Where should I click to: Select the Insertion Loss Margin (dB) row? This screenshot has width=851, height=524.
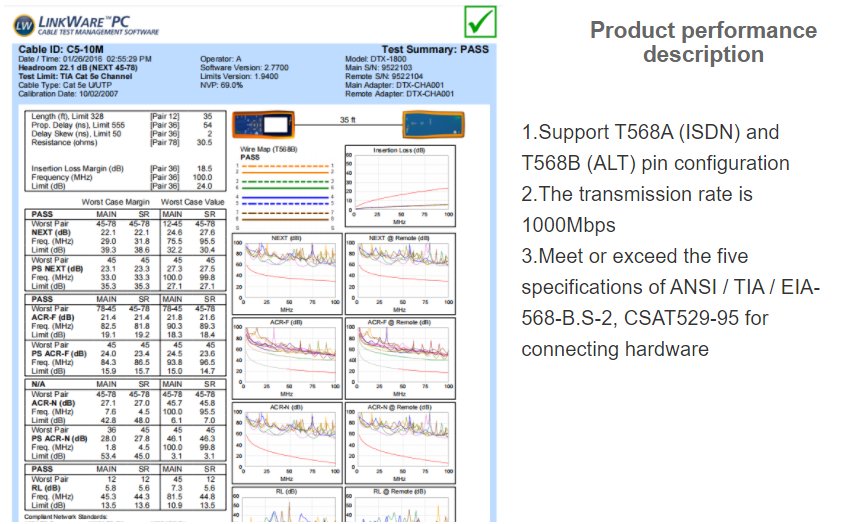(x=122, y=169)
